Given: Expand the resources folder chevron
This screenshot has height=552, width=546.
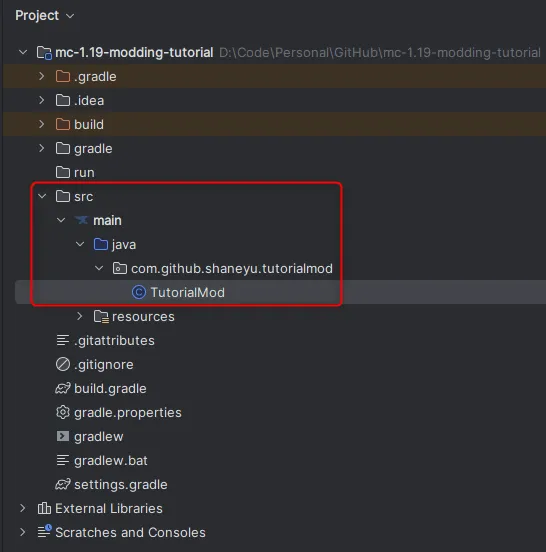Looking at the screenshot, I should coord(80,316).
